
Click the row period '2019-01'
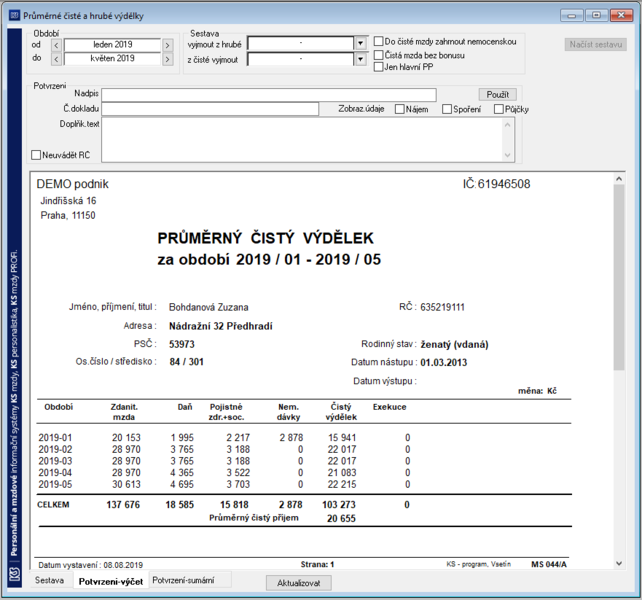pyautogui.click(x=55, y=438)
